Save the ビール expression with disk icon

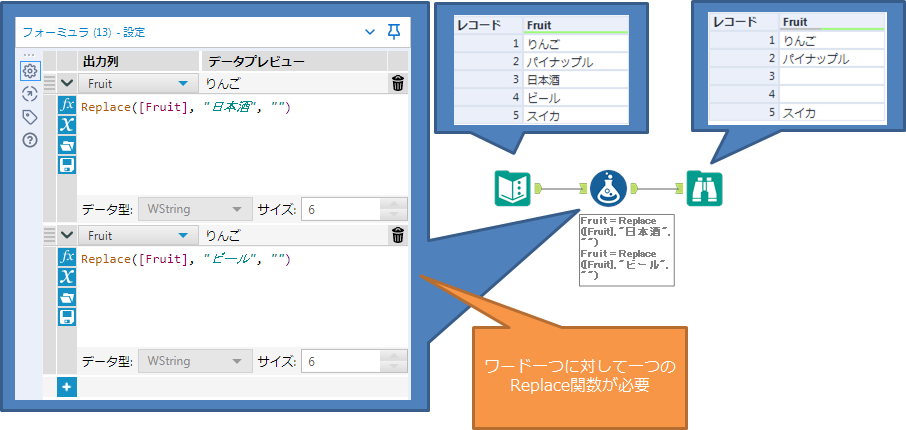pyautogui.click(x=68, y=317)
